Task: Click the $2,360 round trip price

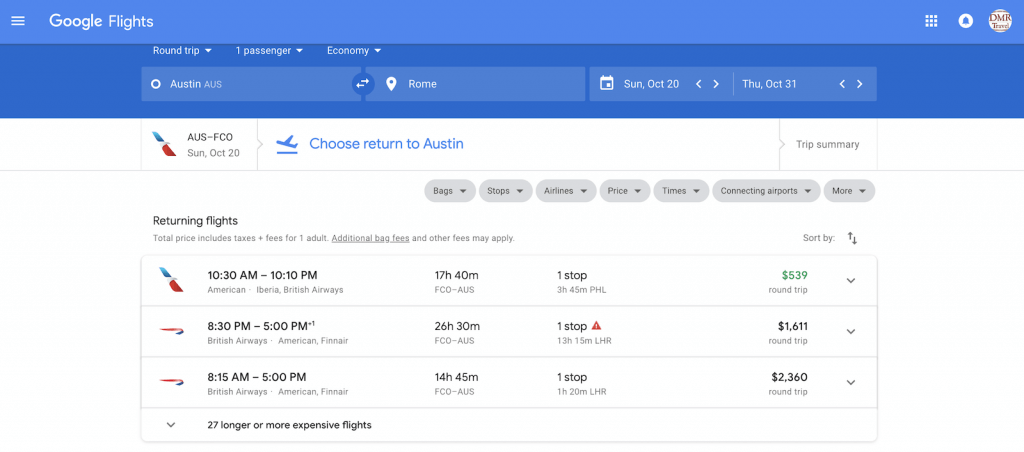Action: point(789,377)
